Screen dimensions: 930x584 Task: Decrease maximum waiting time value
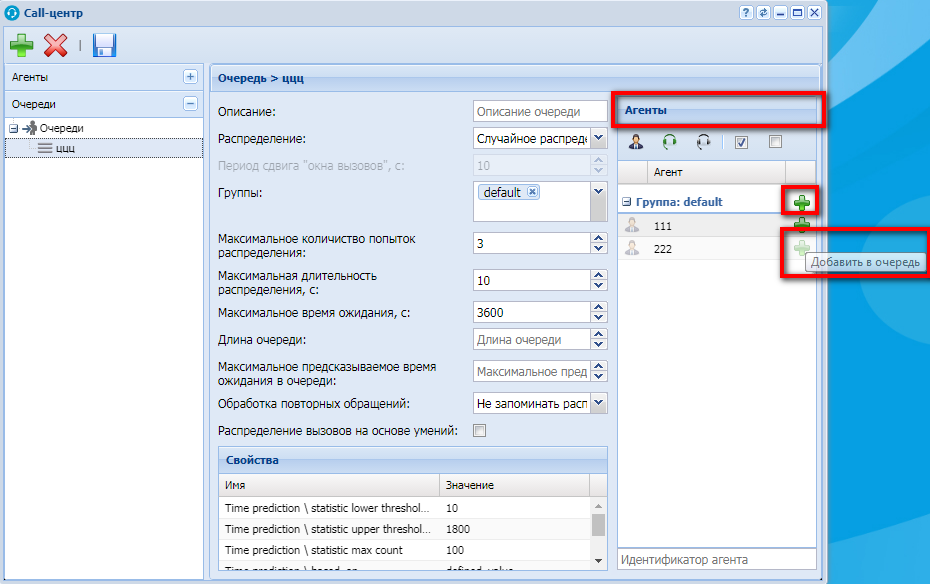click(x=599, y=317)
